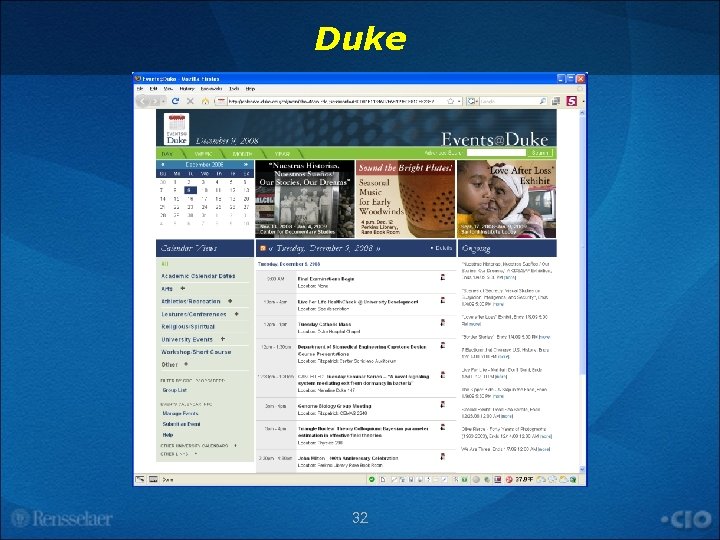The image size is (720, 540).
Task: Download icon for Triangle Nuclear Theory Colloquium
Action: (x=443, y=427)
